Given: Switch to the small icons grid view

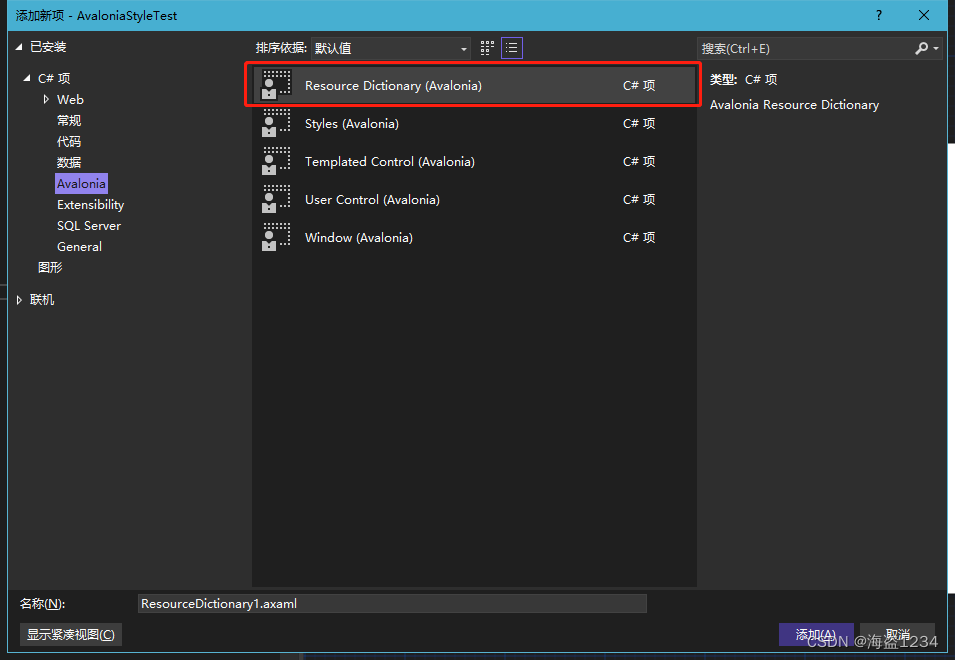Looking at the screenshot, I should click(487, 48).
